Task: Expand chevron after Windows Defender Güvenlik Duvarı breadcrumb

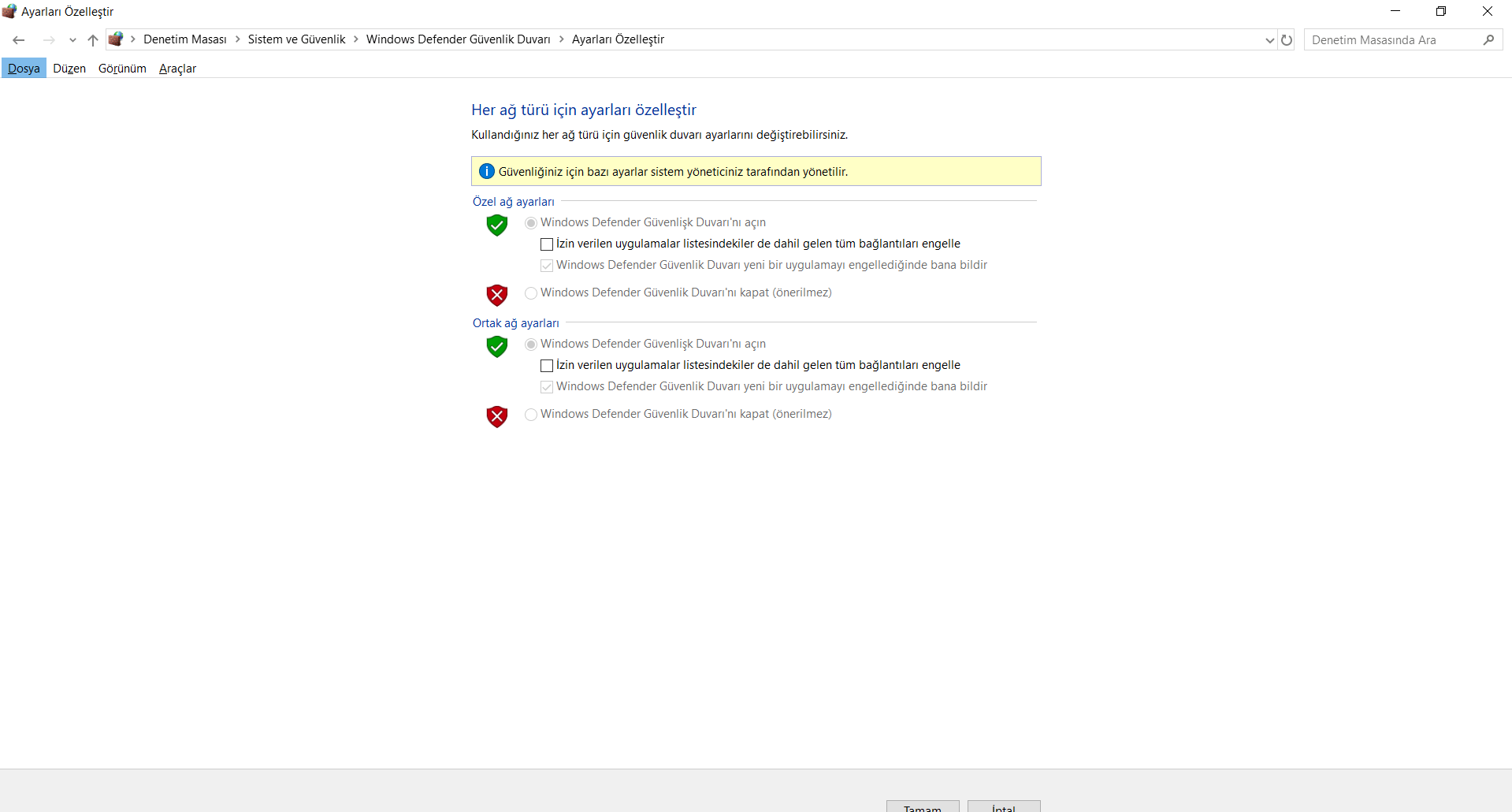Action: click(x=561, y=39)
